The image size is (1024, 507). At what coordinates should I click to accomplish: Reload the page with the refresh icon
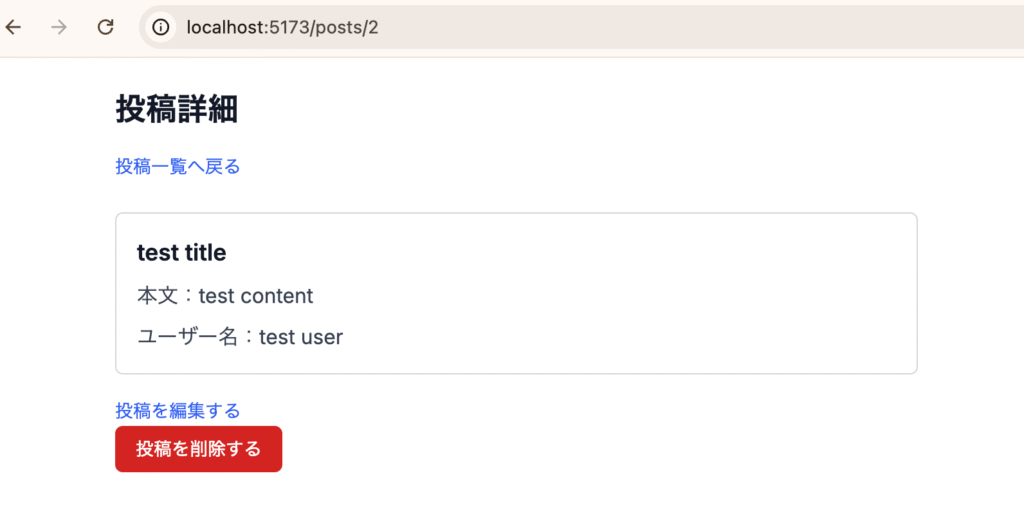tap(105, 27)
